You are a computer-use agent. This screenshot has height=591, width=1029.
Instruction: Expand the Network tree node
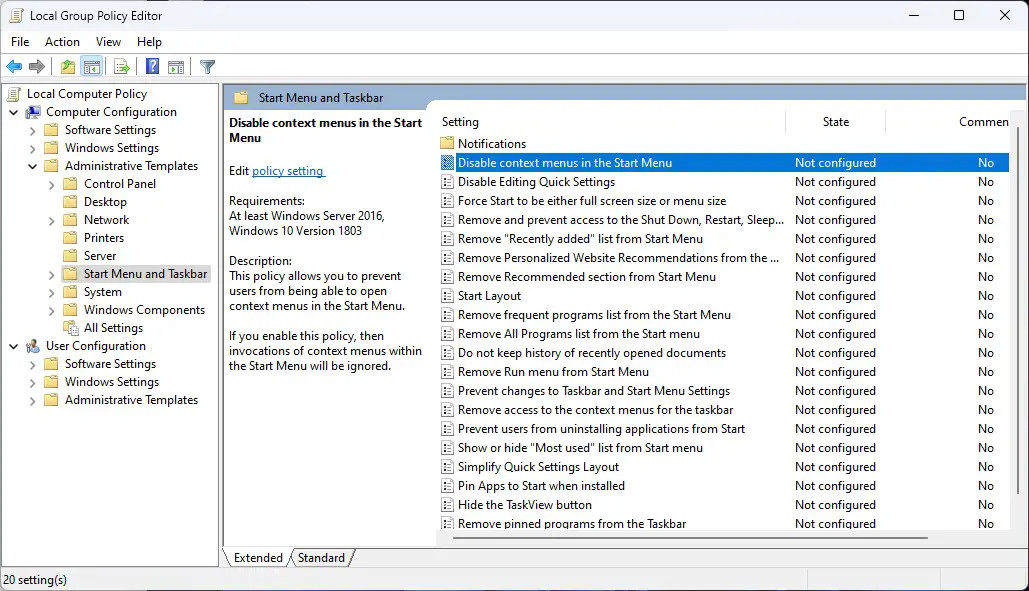pos(51,220)
